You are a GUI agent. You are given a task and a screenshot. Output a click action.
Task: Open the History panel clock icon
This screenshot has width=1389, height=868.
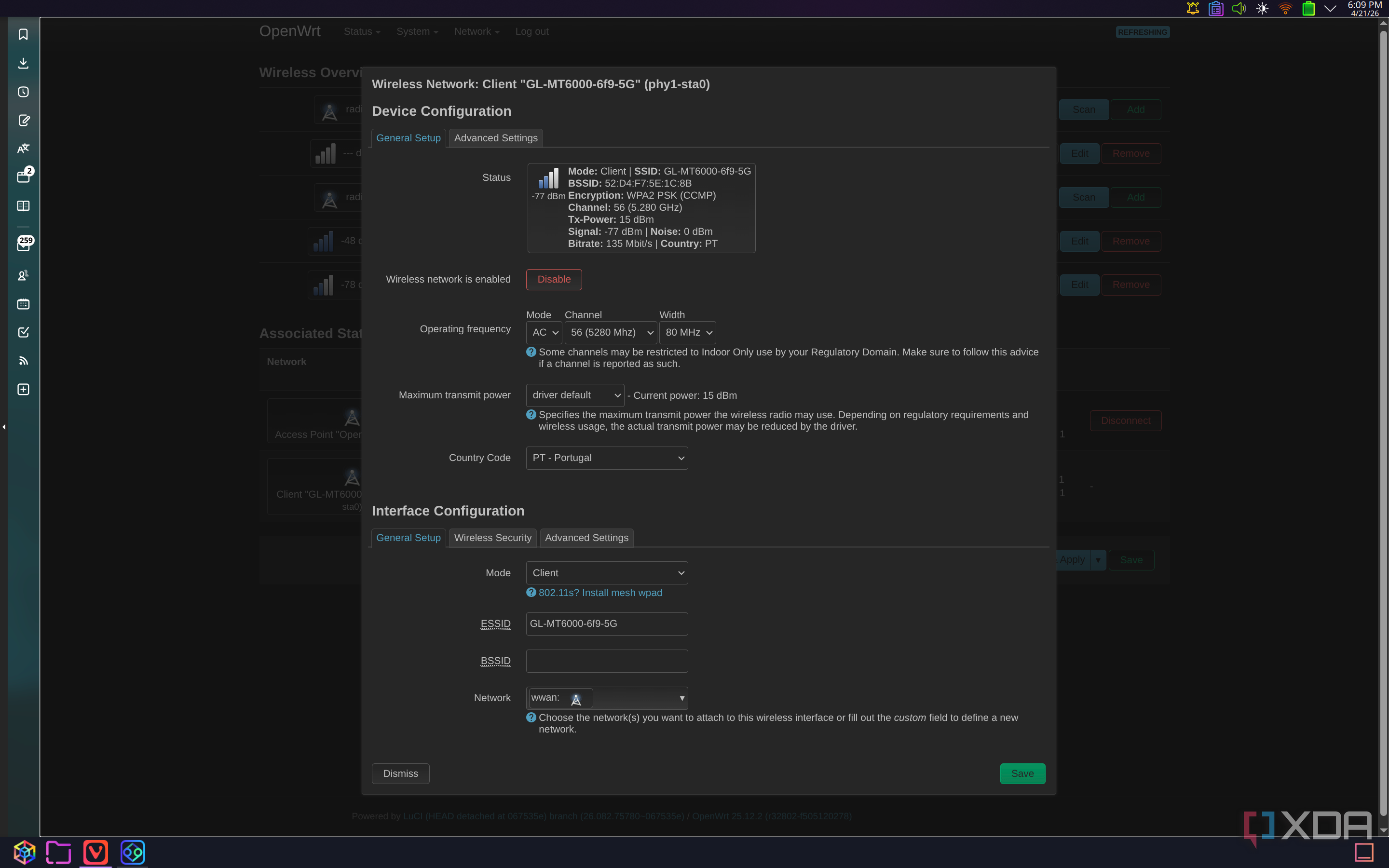point(24,92)
